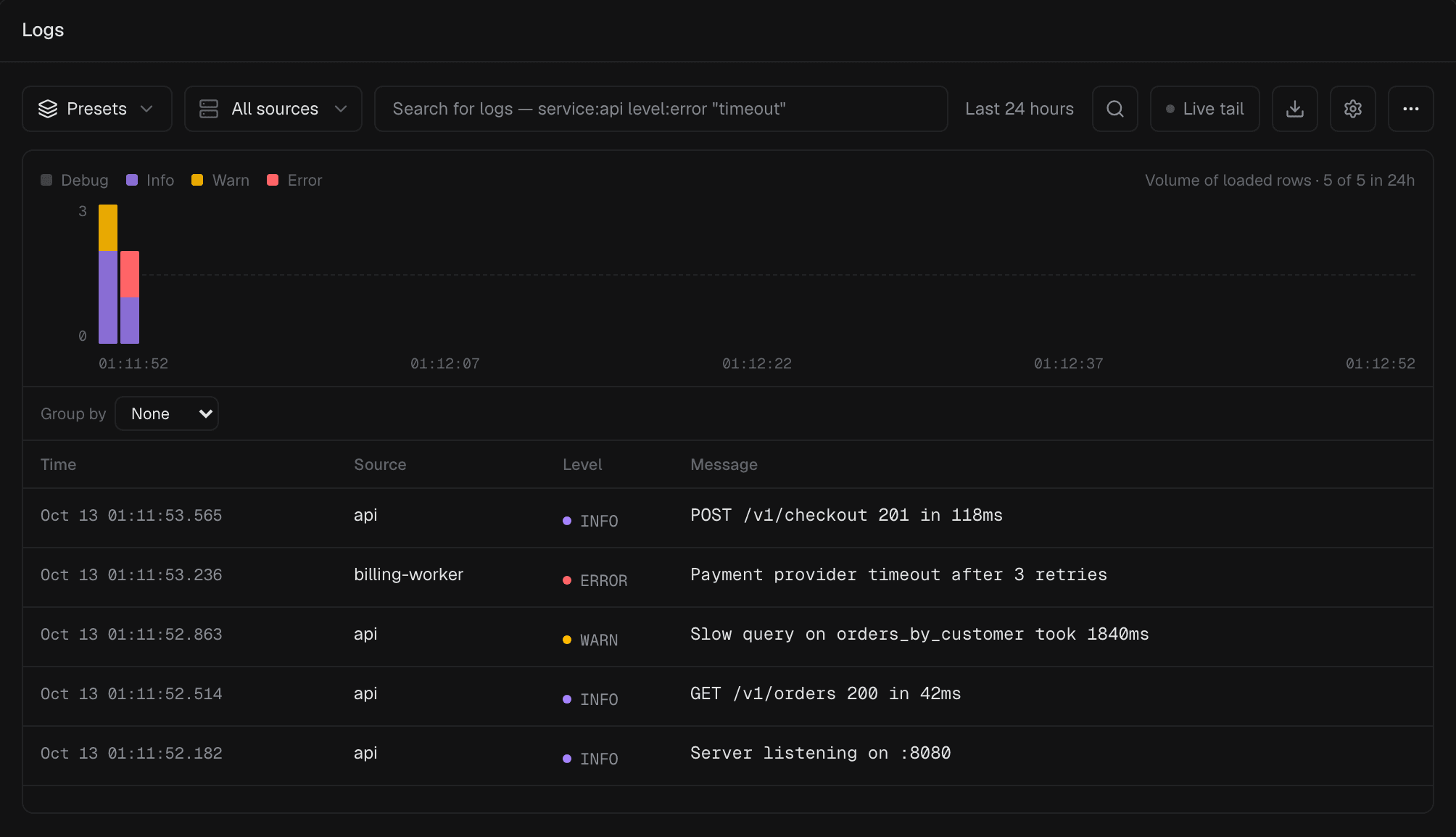Click the INFO badge in the checkout row

click(x=590, y=521)
